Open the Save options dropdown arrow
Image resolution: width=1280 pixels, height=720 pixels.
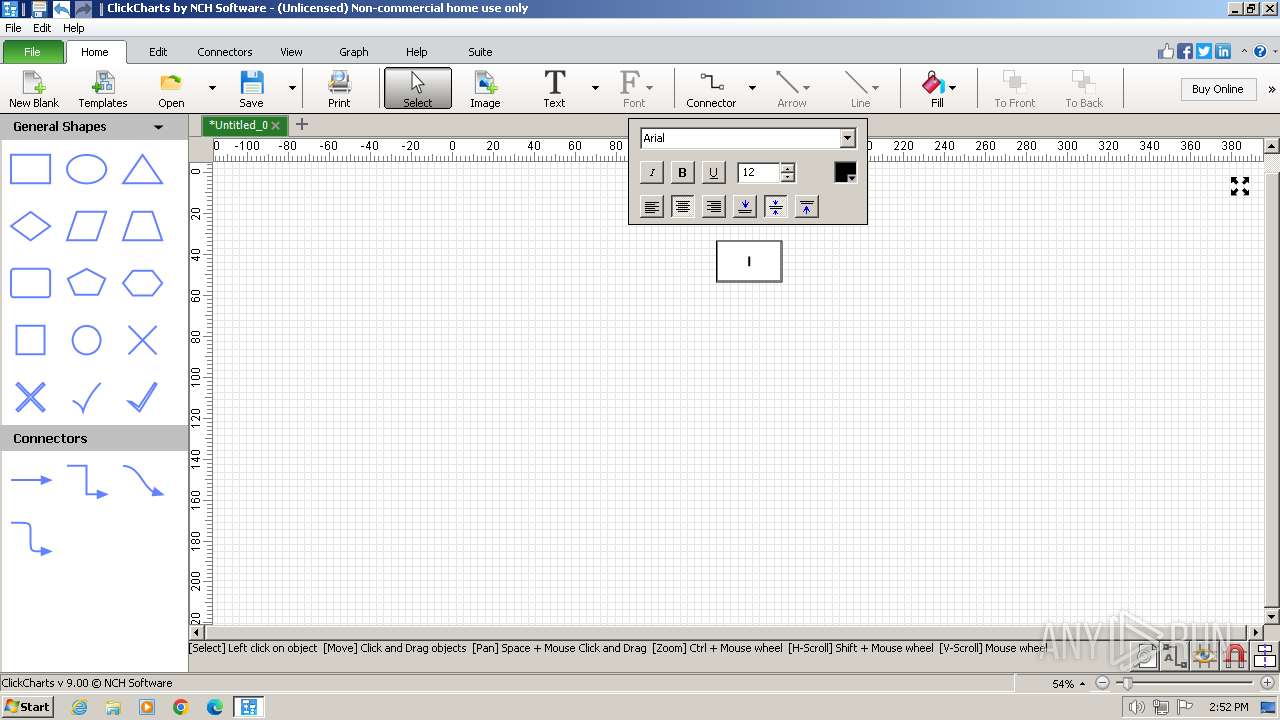click(x=292, y=88)
